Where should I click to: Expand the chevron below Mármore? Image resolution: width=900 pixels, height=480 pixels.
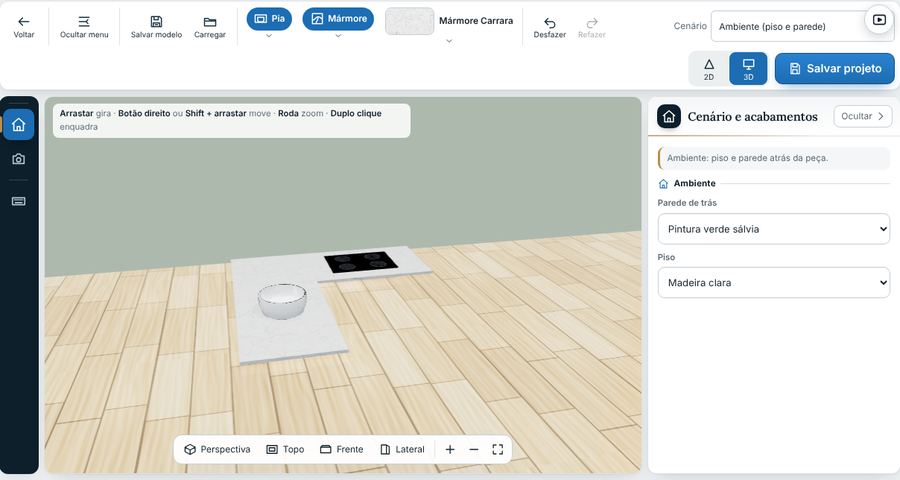point(338,36)
